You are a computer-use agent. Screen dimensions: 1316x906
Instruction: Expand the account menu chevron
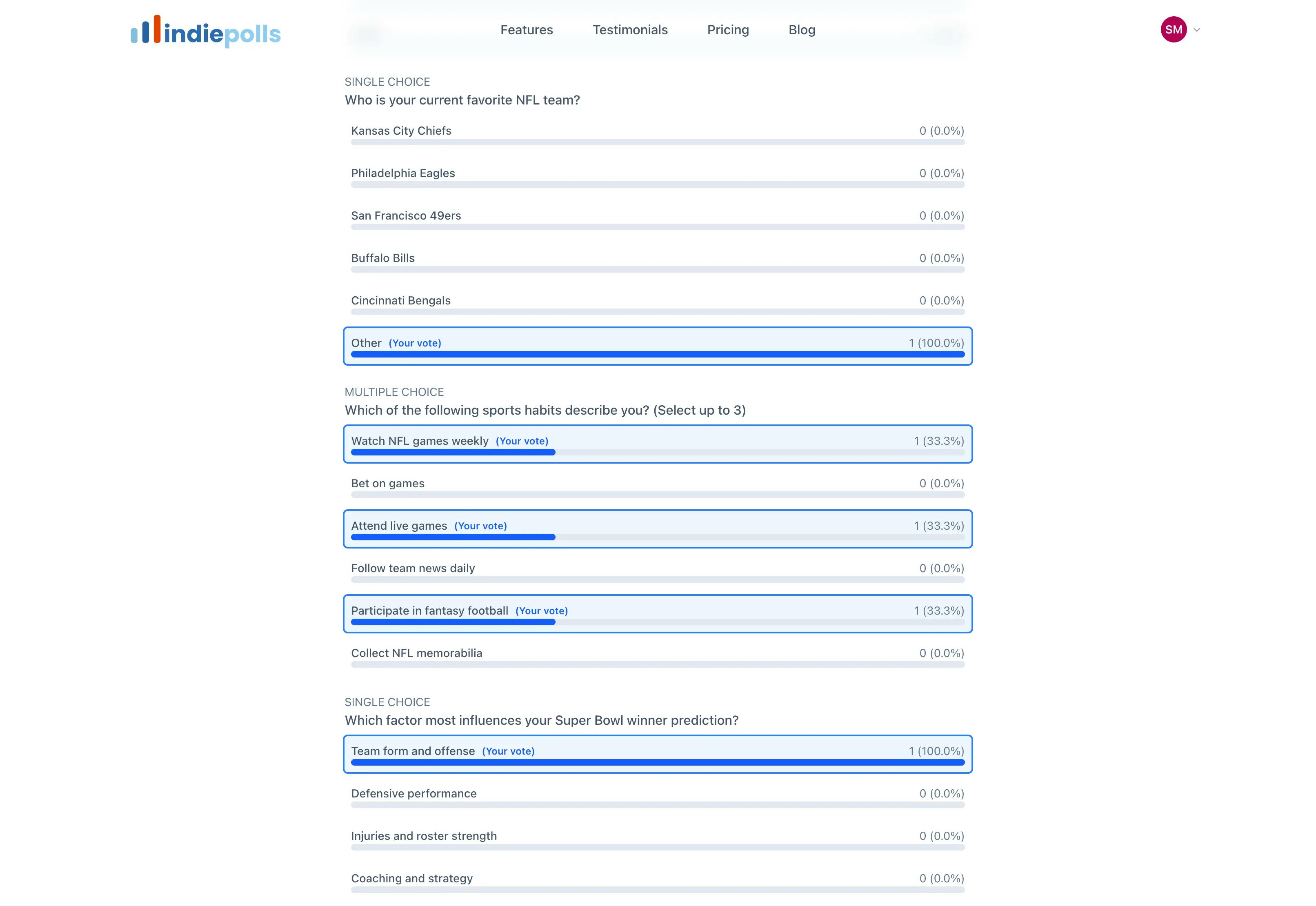pos(1196,30)
